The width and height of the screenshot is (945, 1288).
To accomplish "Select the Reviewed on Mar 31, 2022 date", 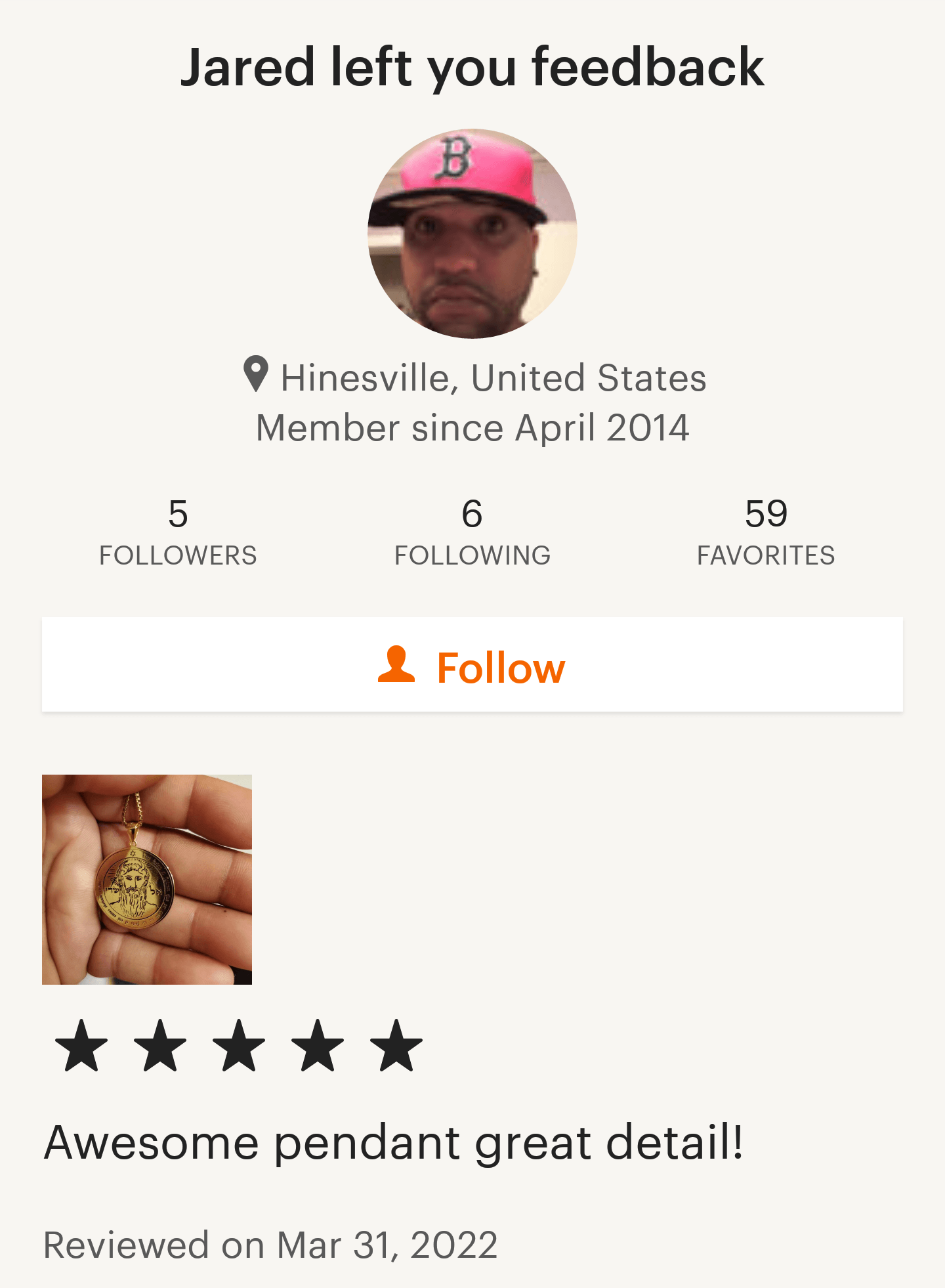I will click(270, 1245).
